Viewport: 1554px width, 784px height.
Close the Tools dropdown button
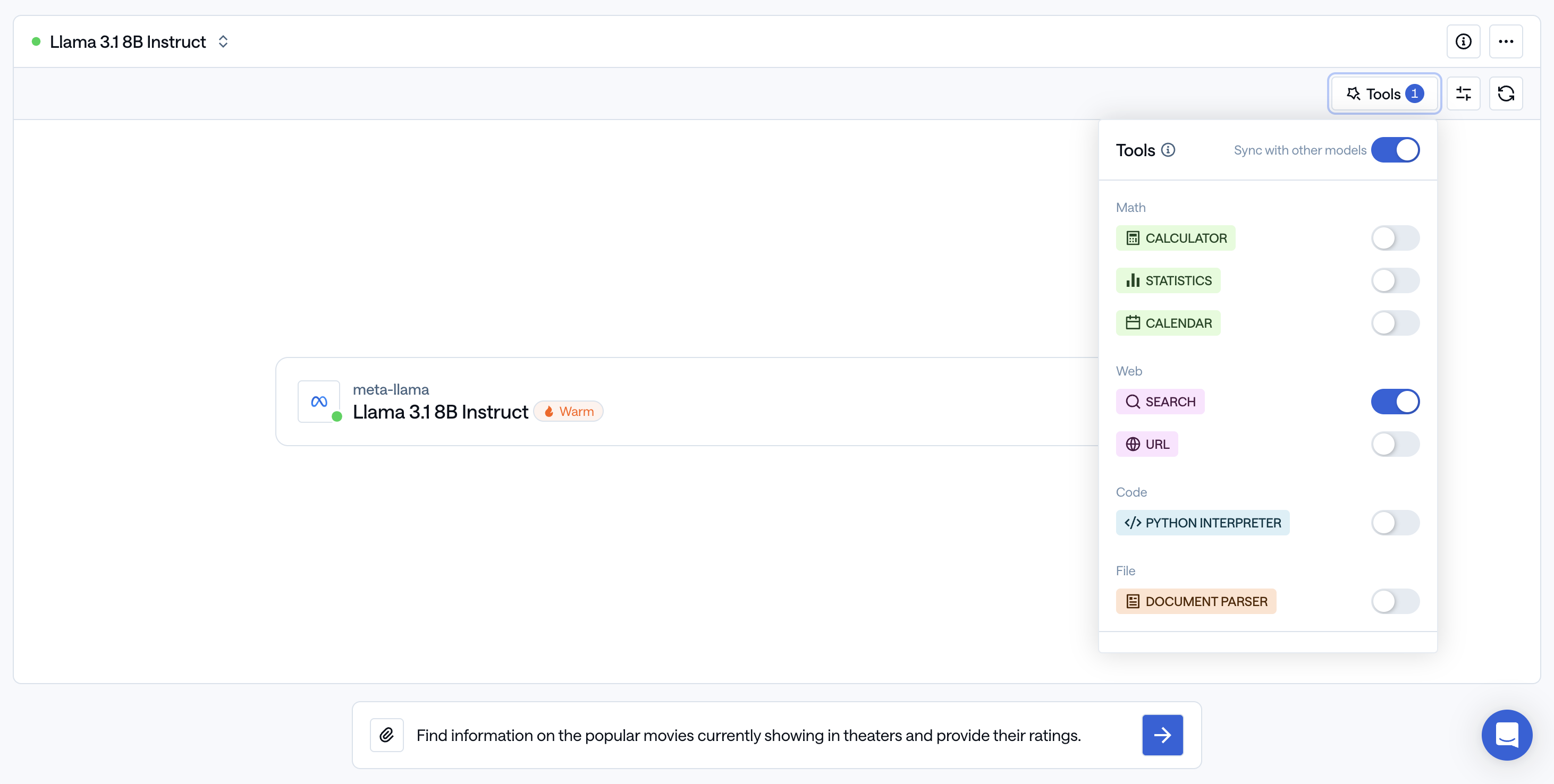tap(1384, 93)
